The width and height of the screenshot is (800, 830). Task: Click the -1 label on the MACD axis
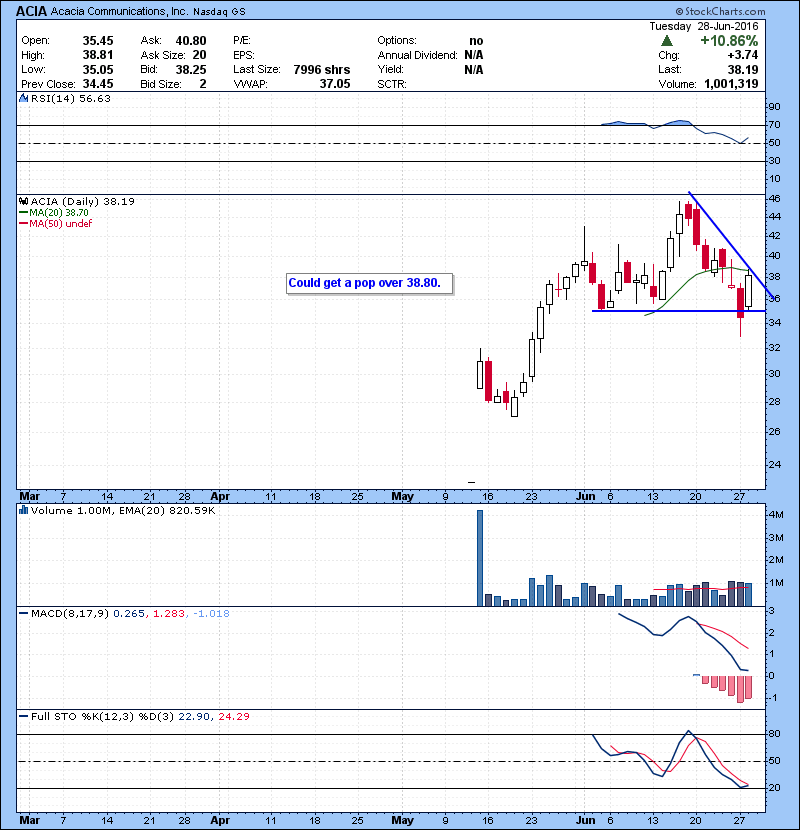[x=772, y=698]
